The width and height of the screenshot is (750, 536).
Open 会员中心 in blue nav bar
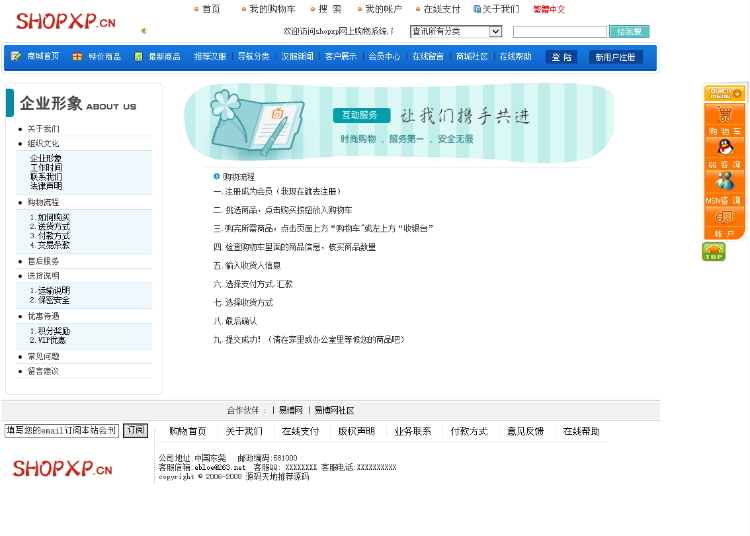click(x=384, y=56)
